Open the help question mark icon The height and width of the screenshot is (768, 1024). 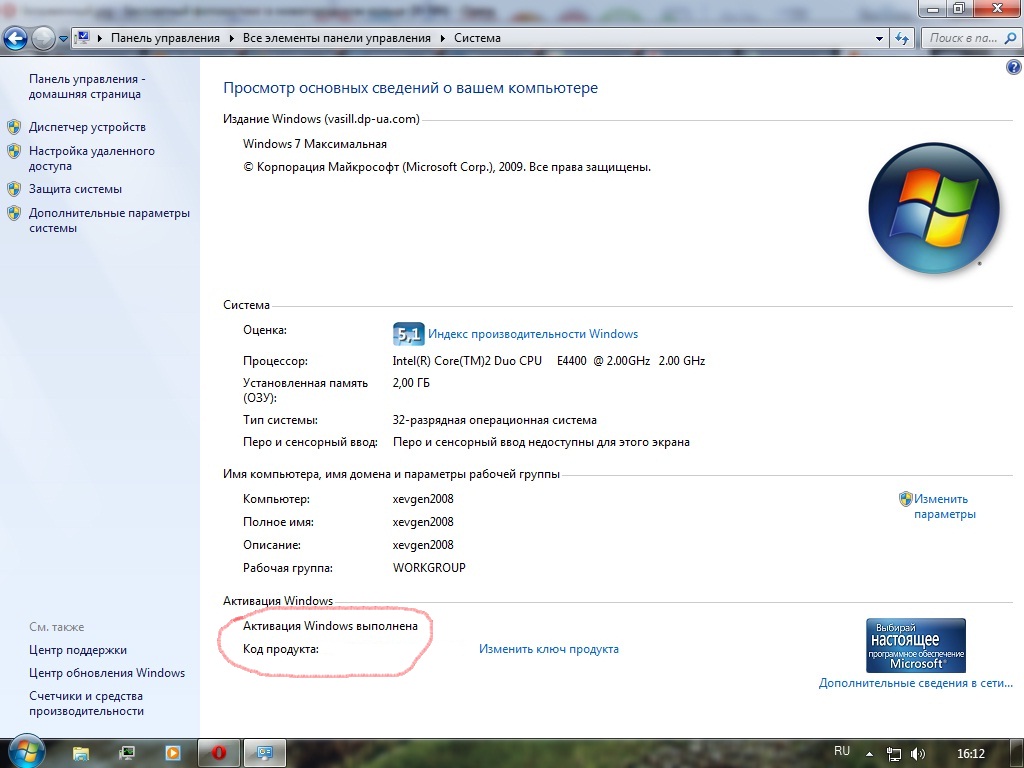click(1012, 67)
